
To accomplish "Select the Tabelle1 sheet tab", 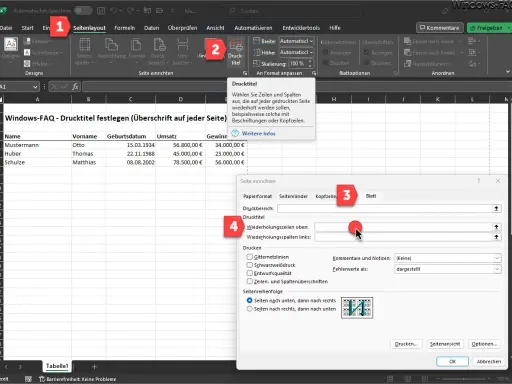I will pos(57,366).
